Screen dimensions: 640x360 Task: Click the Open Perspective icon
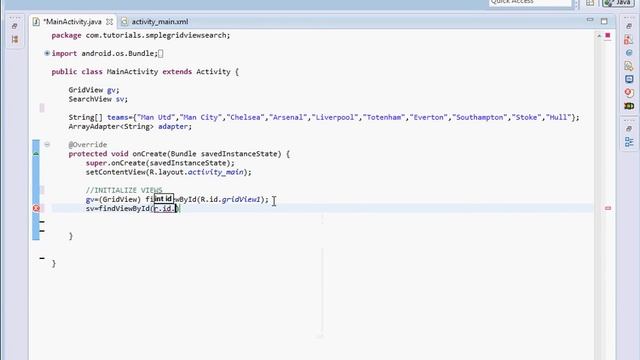[590, 3]
